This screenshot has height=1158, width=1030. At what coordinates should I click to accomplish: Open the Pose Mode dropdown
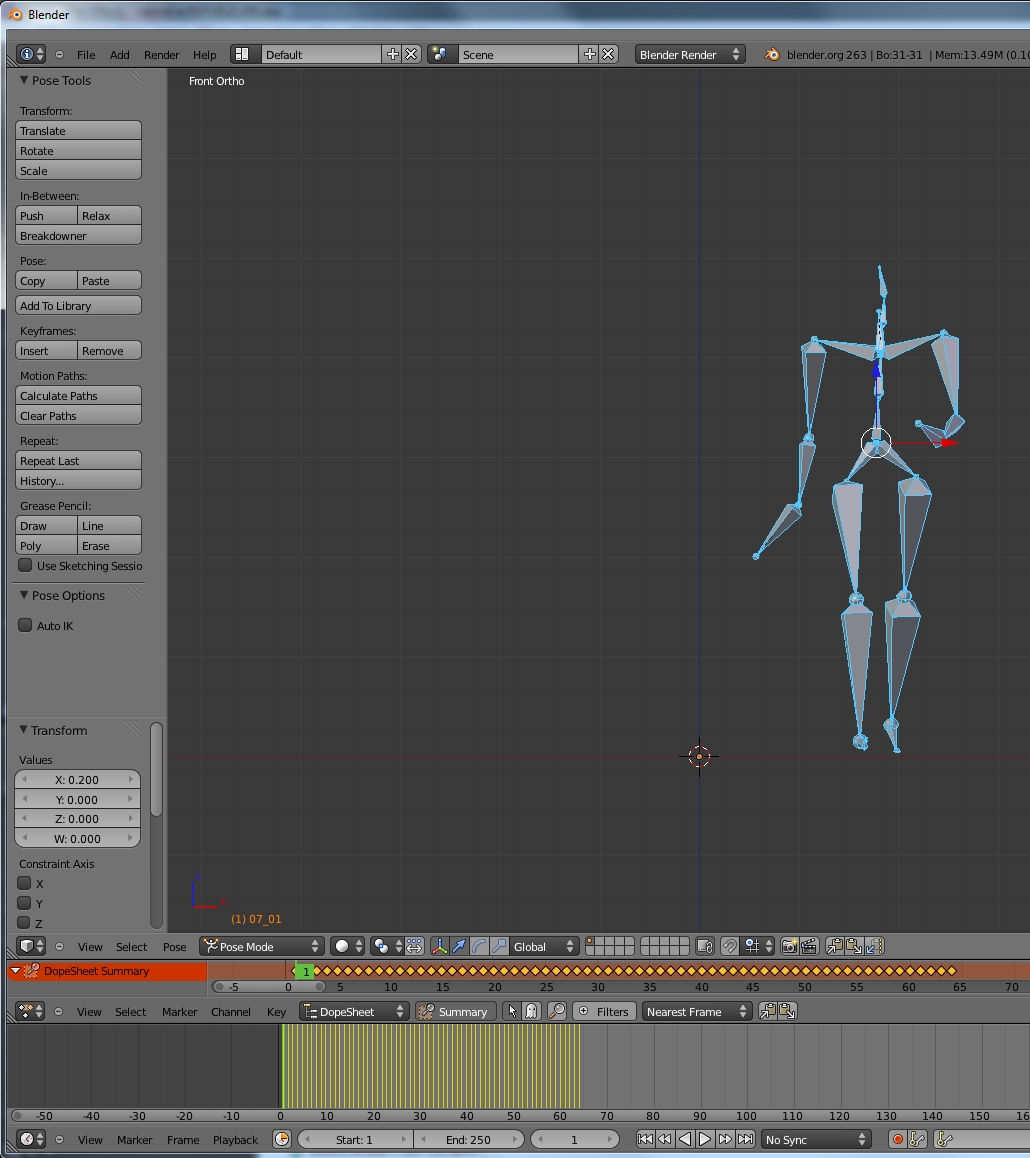click(260, 946)
